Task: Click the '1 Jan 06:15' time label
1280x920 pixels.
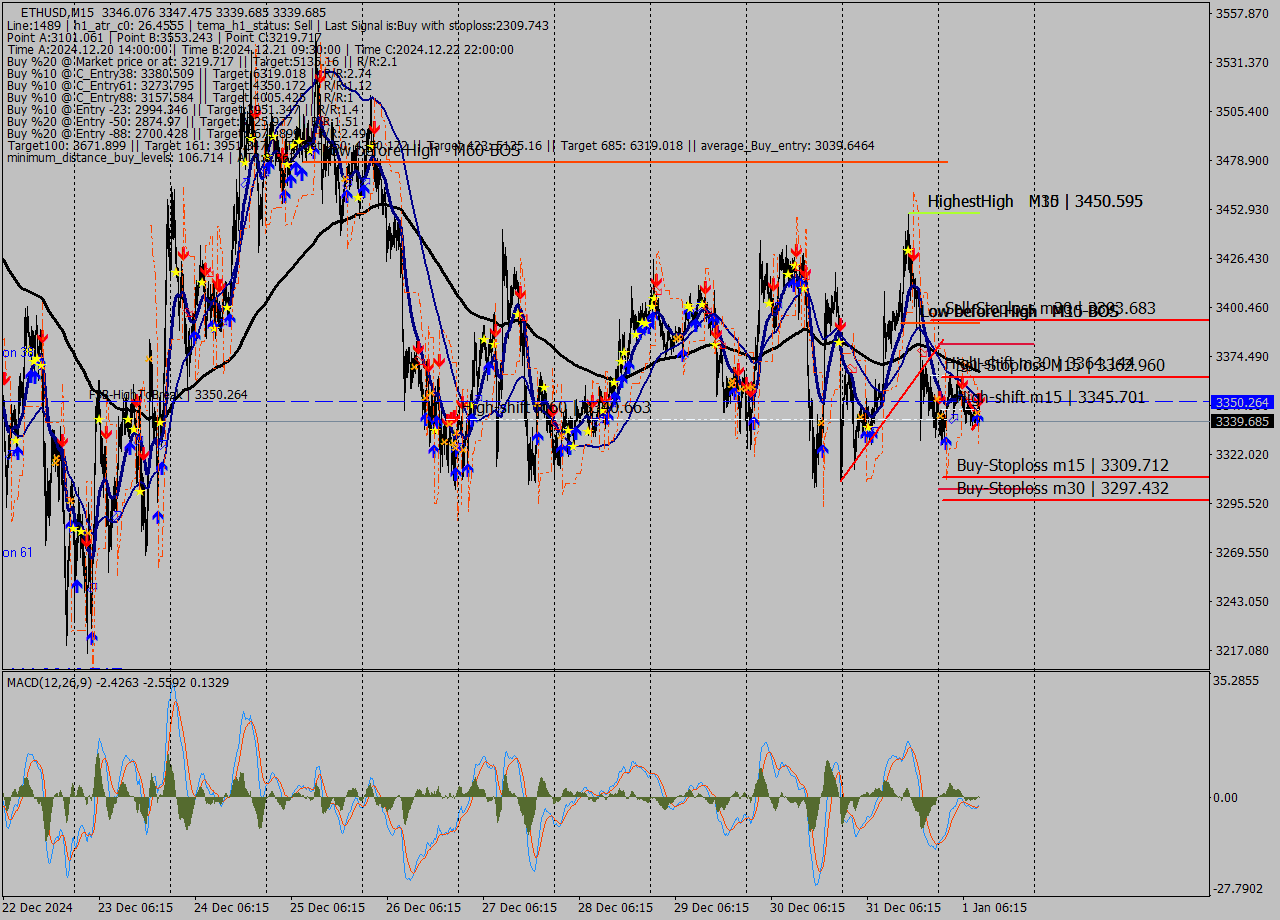Action: (995, 908)
